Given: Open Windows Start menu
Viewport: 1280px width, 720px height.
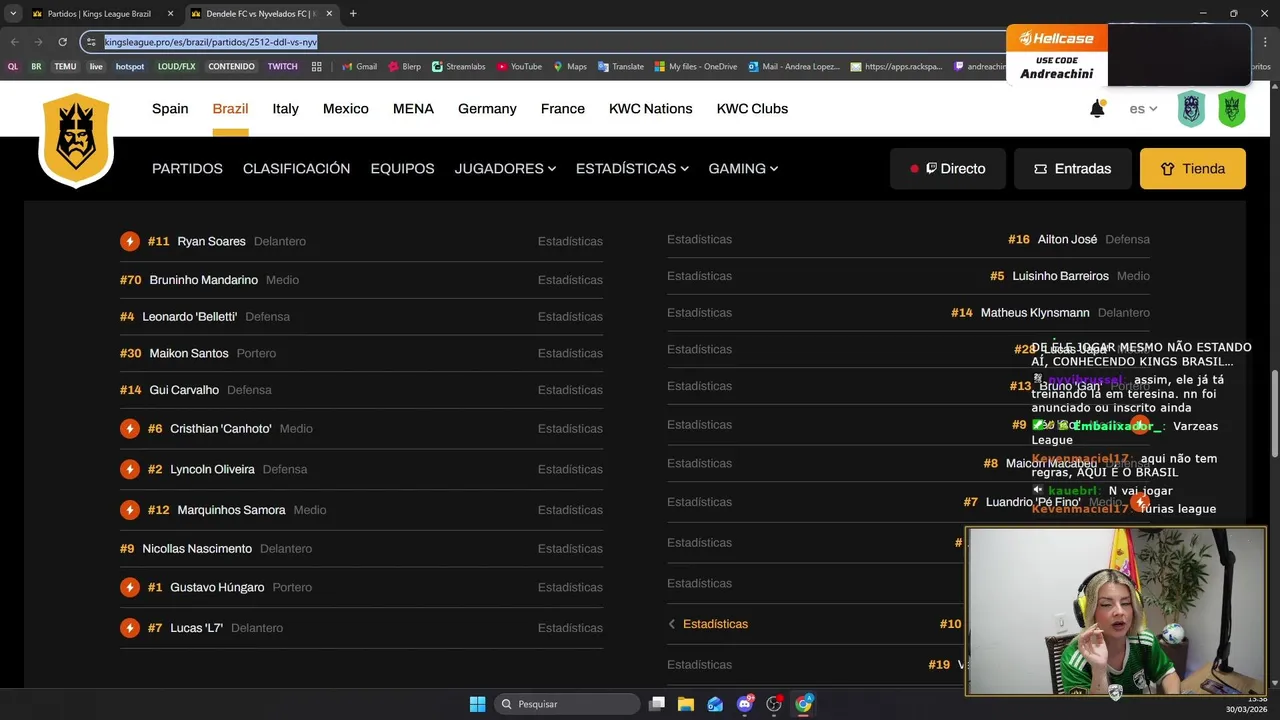Looking at the screenshot, I should tap(477, 704).
